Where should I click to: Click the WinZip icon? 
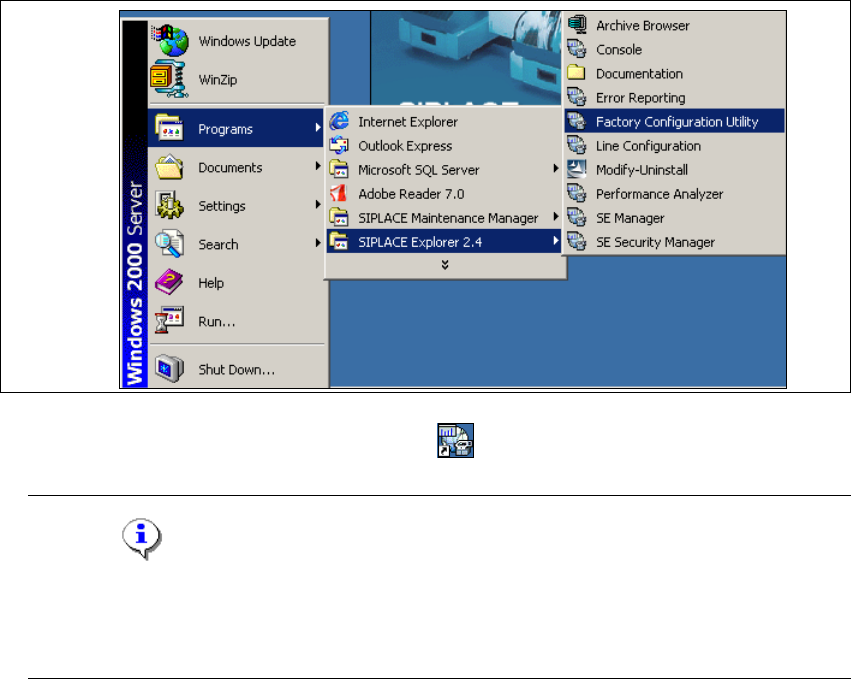[x=169, y=79]
